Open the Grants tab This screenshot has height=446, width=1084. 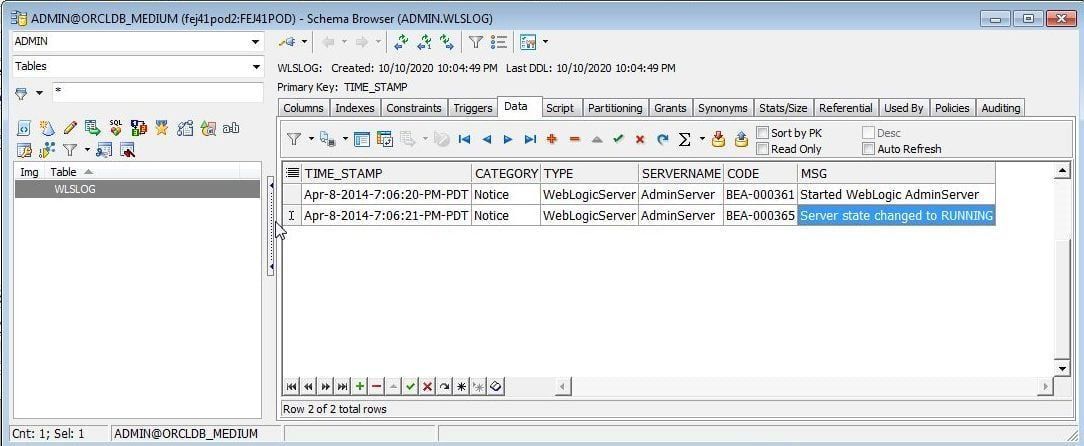(x=670, y=108)
